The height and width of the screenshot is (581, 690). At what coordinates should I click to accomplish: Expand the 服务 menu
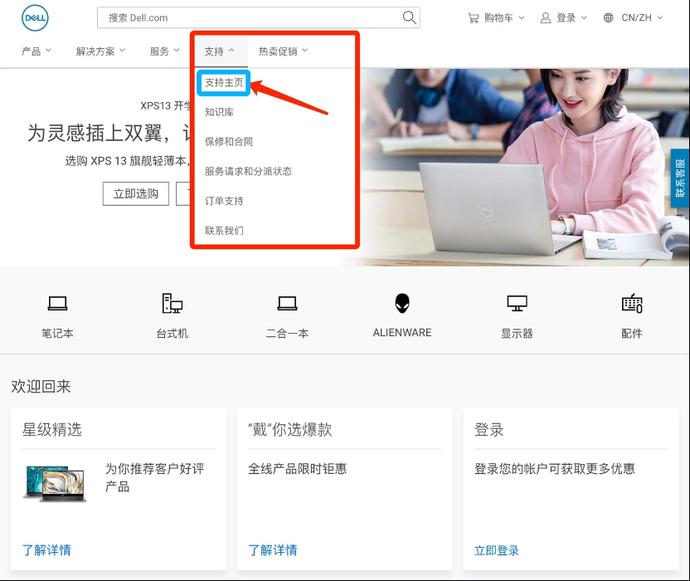(x=164, y=51)
